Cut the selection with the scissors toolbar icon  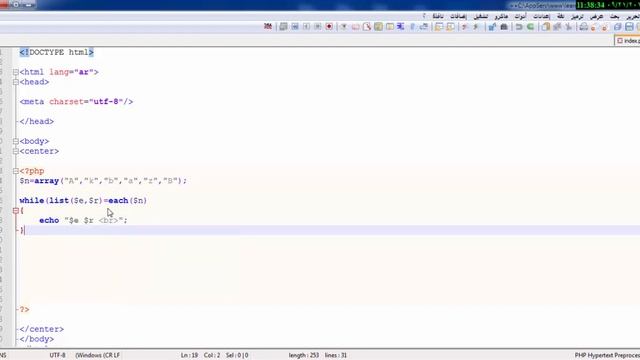568,27
